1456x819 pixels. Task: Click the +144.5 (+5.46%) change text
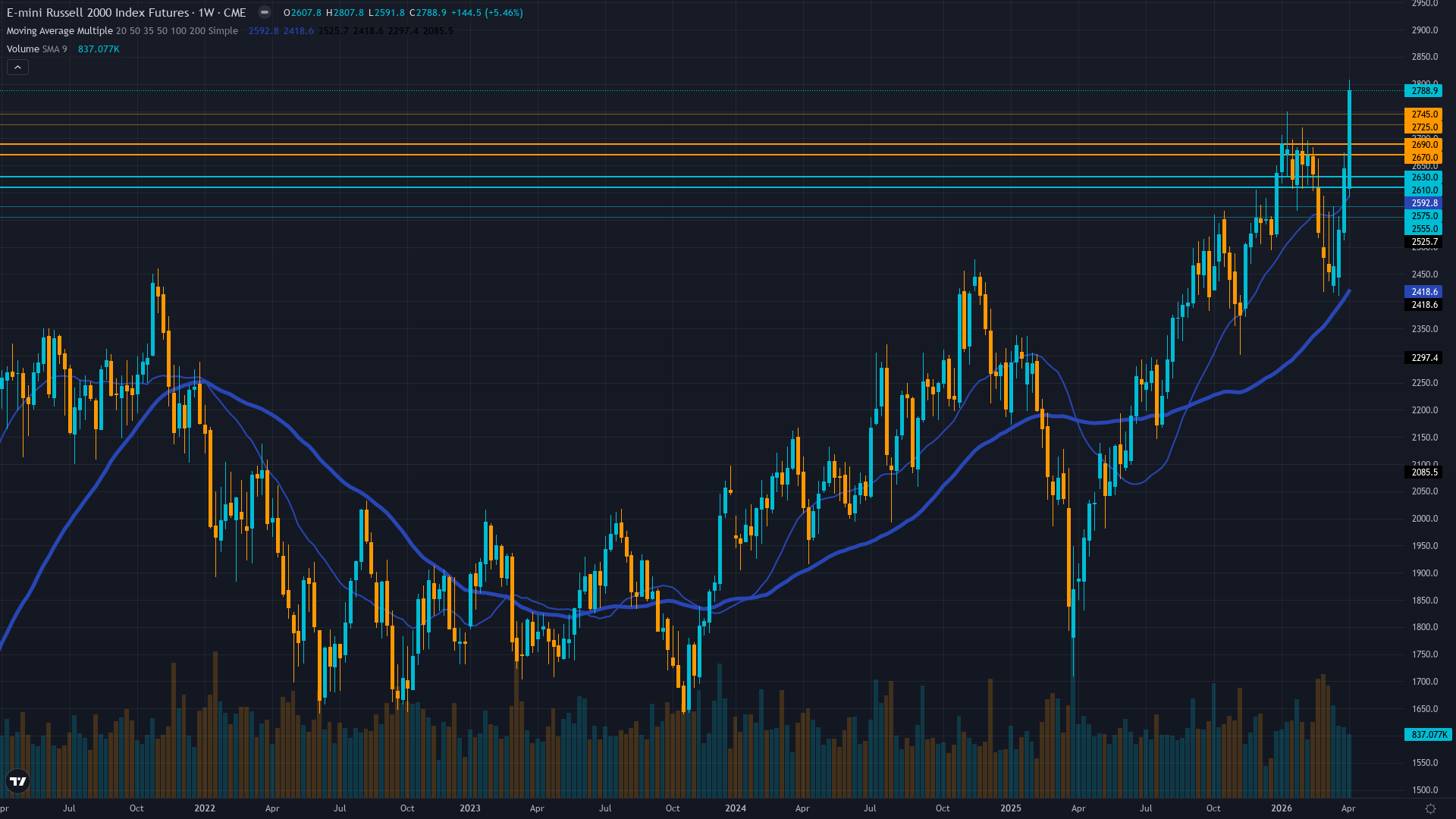(x=487, y=13)
